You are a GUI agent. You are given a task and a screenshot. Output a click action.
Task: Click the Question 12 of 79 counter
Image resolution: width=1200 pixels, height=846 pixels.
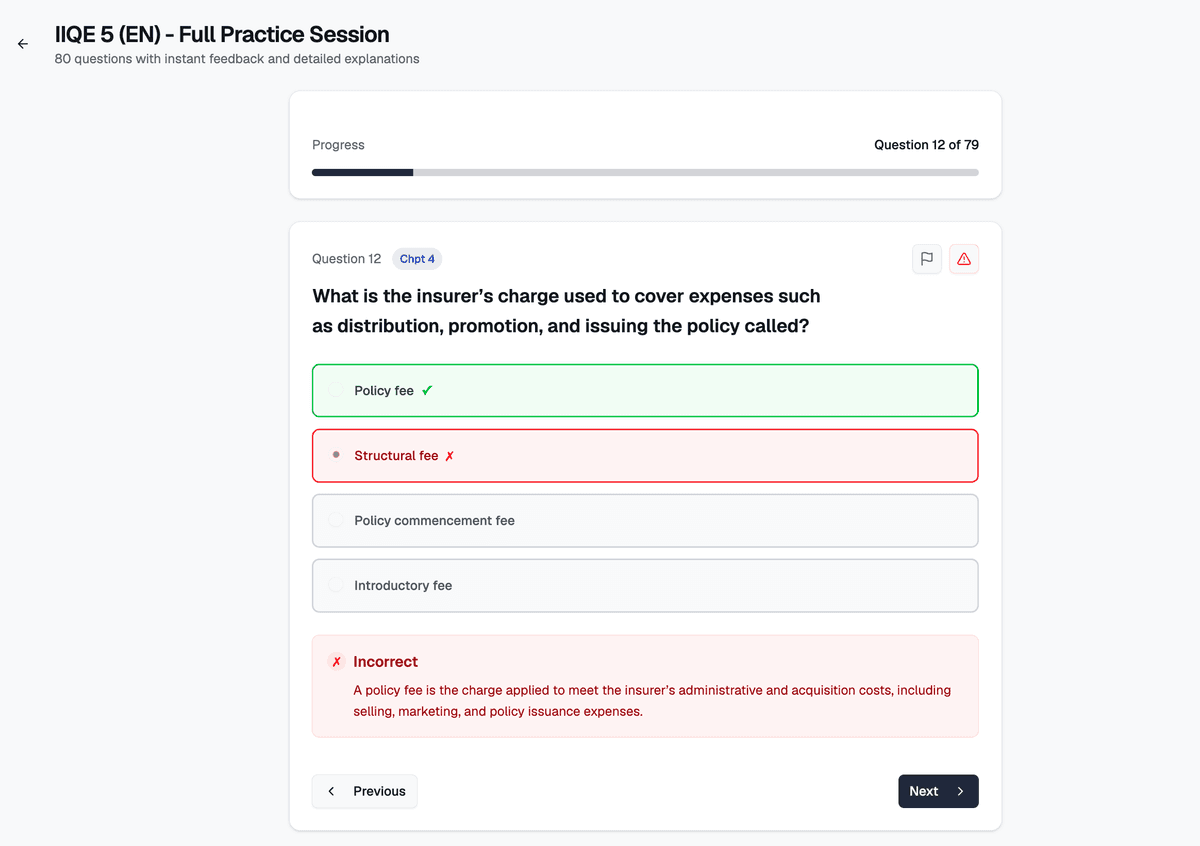[x=926, y=145]
